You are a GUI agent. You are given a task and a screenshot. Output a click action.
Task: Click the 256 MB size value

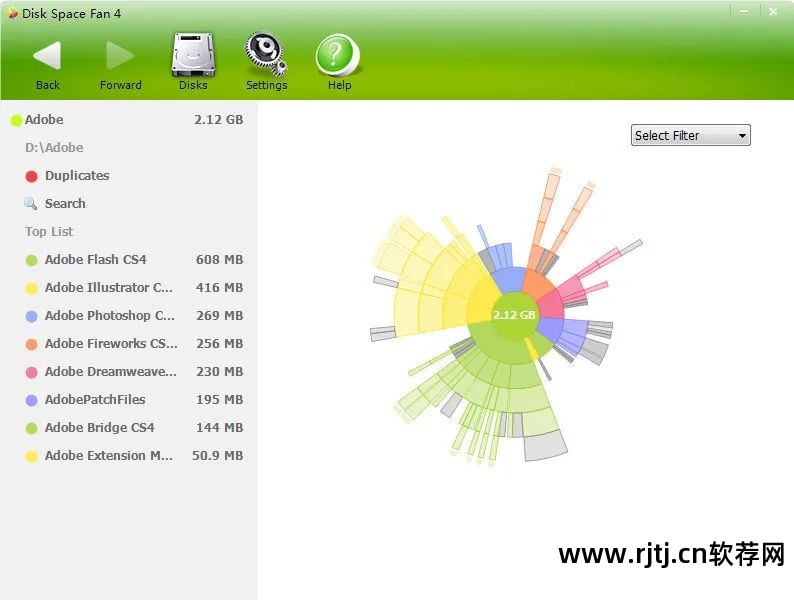219,343
